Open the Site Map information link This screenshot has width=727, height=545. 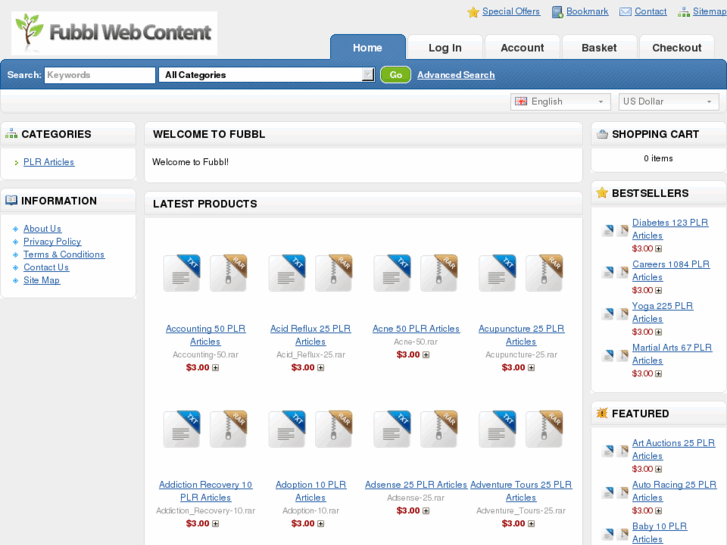41,281
